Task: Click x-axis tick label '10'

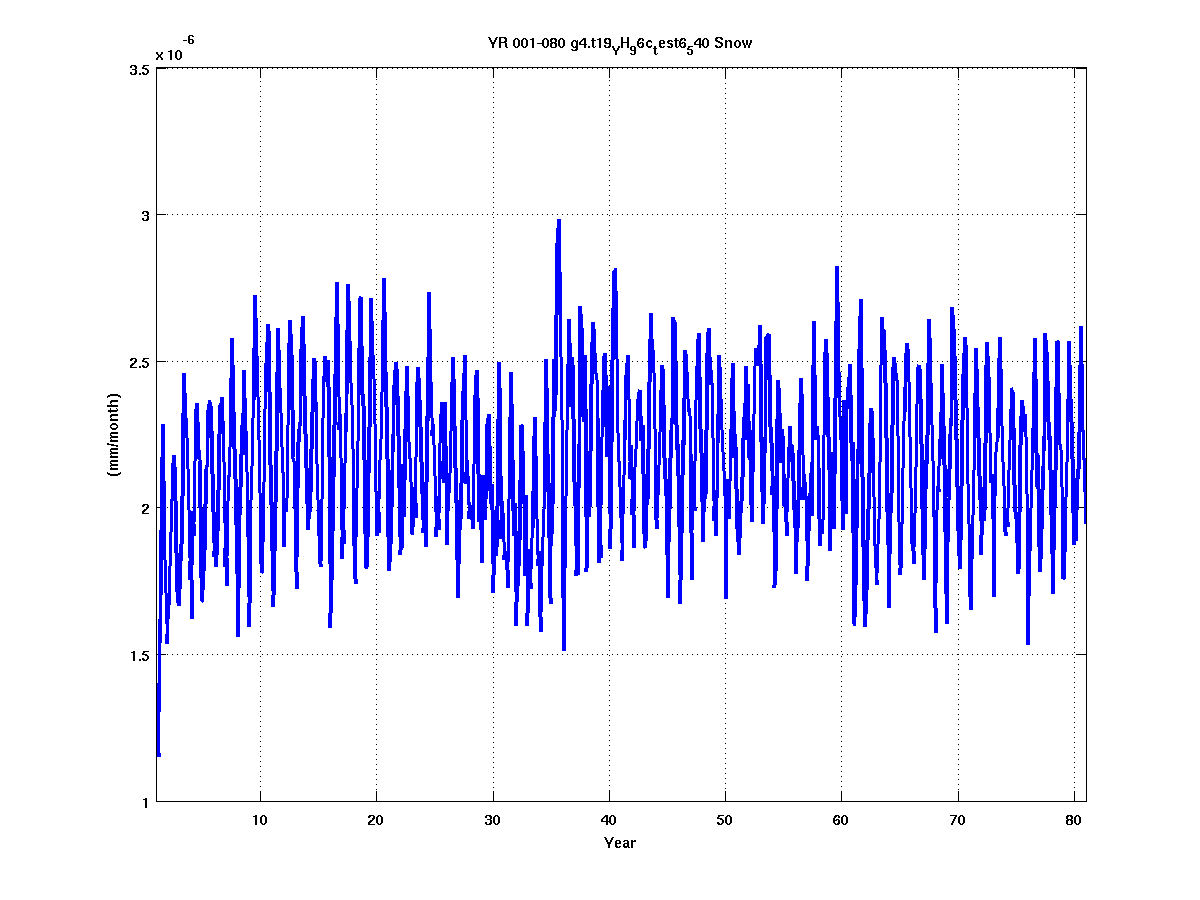Action: point(260,821)
